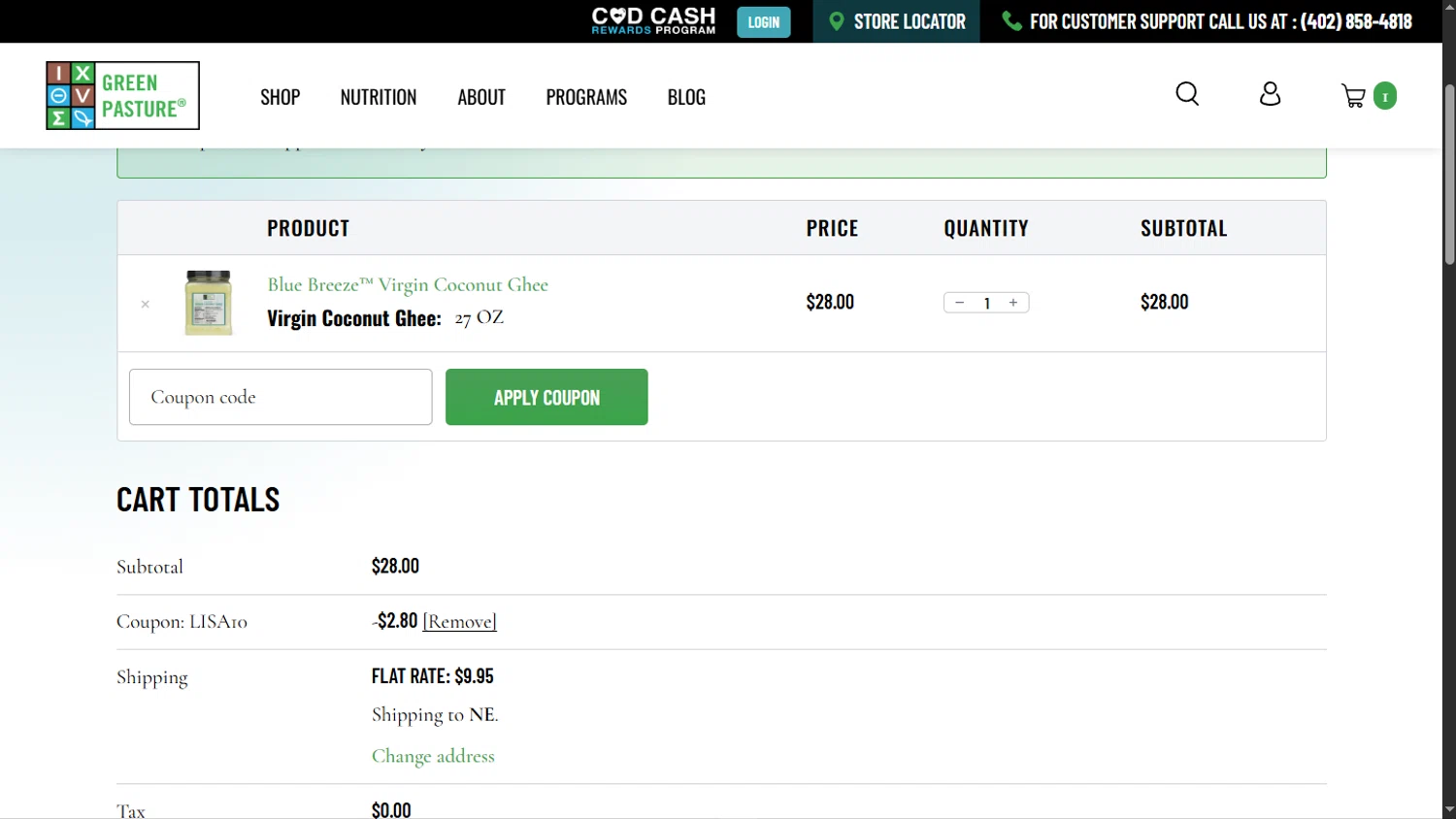Click the quantity value field
1456x819 pixels.
(987, 303)
